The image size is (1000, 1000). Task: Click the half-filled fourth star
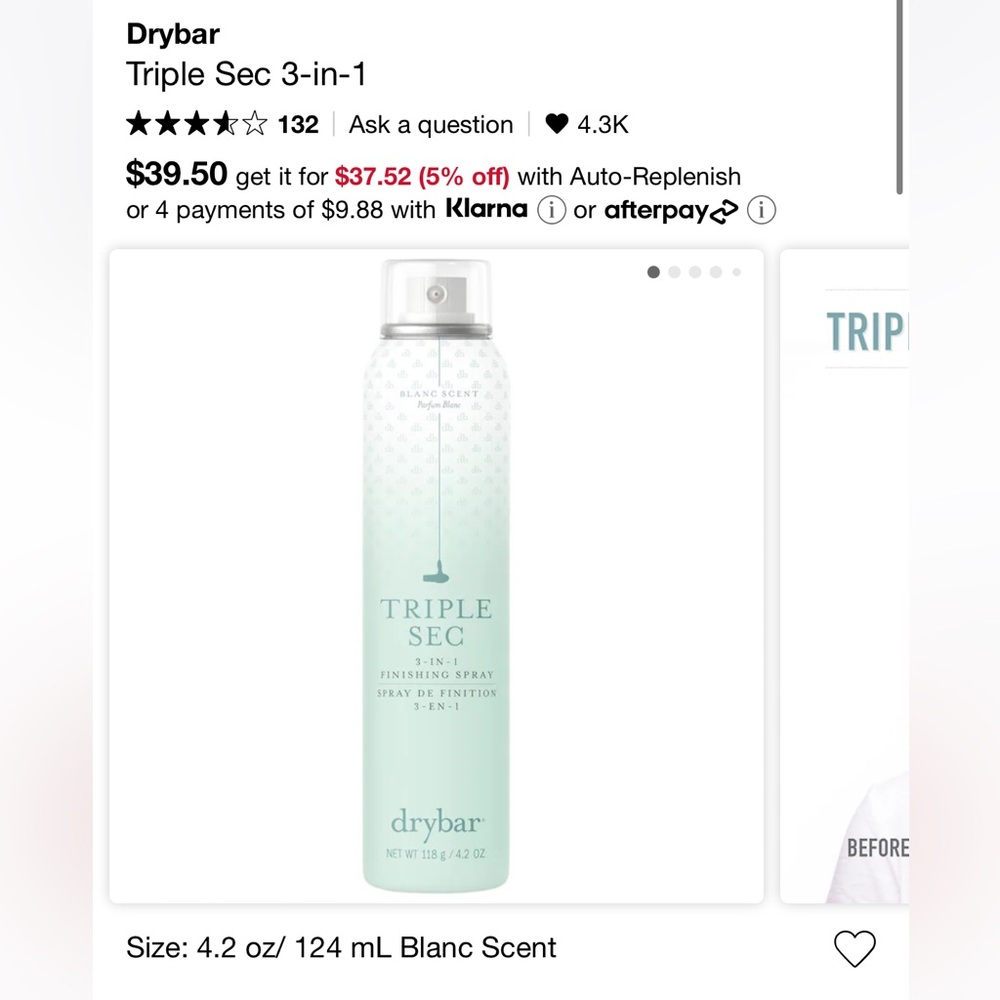pyautogui.click(x=225, y=123)
